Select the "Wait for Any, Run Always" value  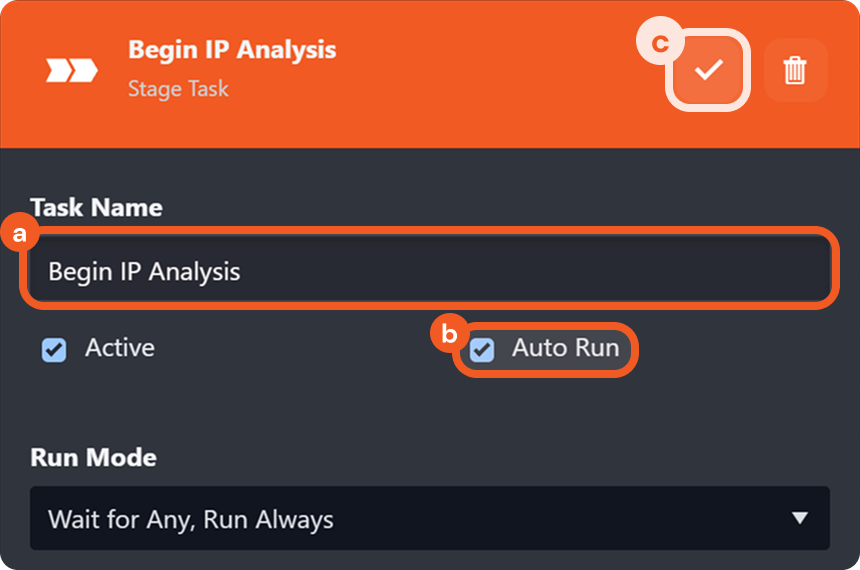pos(191,519)
